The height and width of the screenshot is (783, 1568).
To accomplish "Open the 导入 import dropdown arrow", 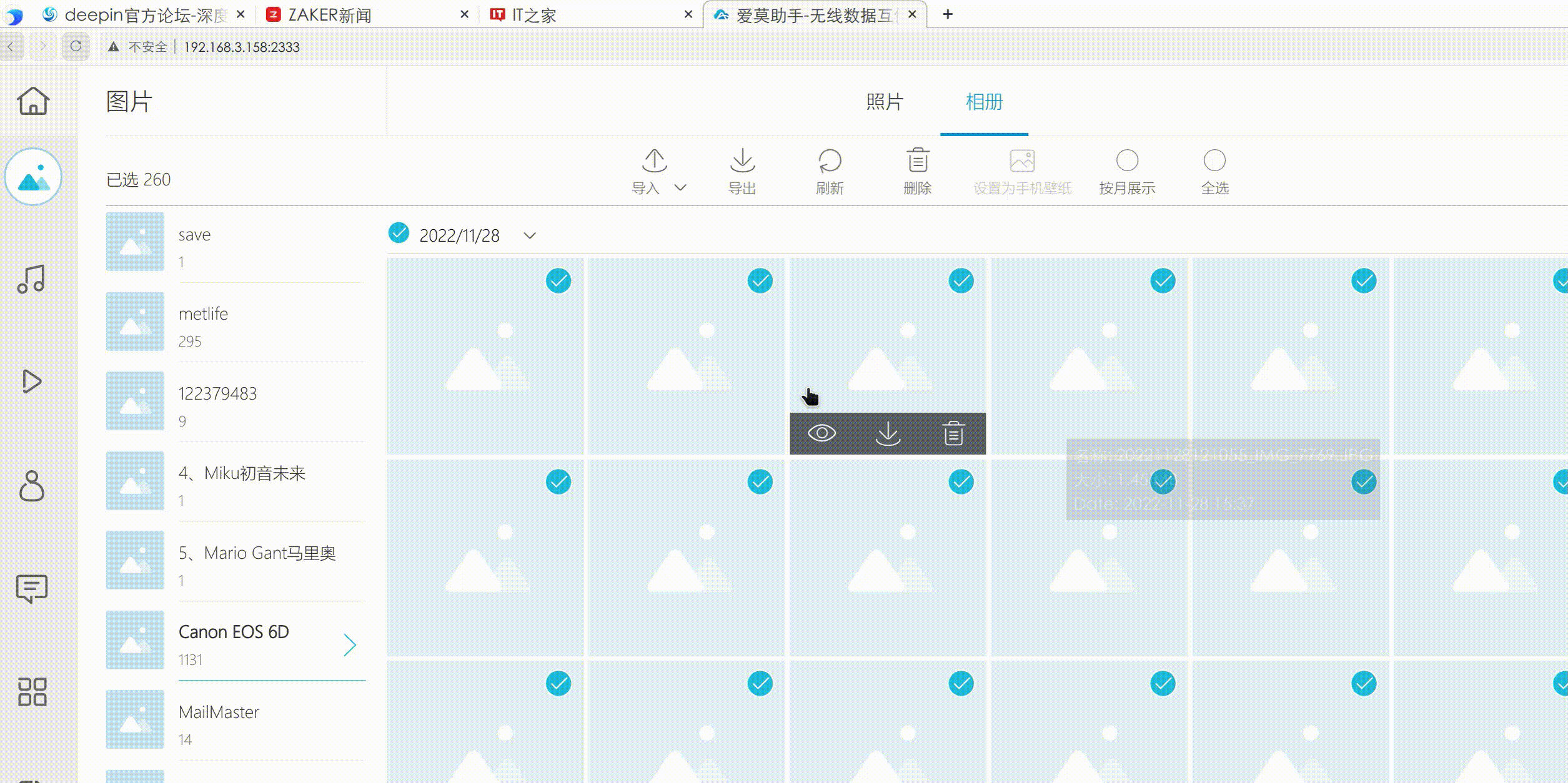I will click(x=680, y=186).
